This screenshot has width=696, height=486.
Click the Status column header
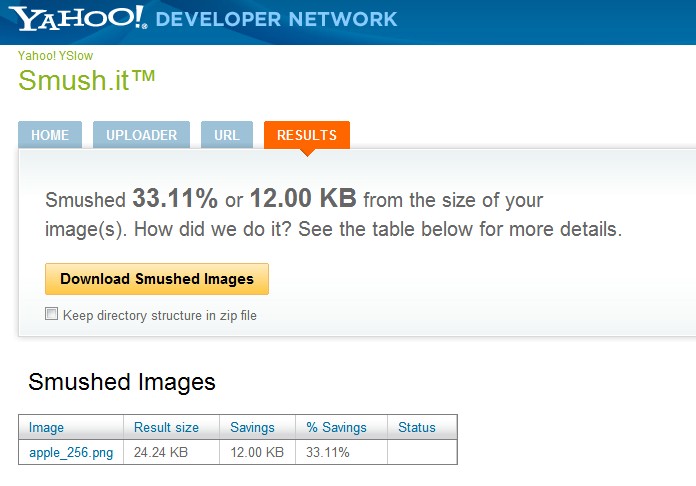[417, 427]
